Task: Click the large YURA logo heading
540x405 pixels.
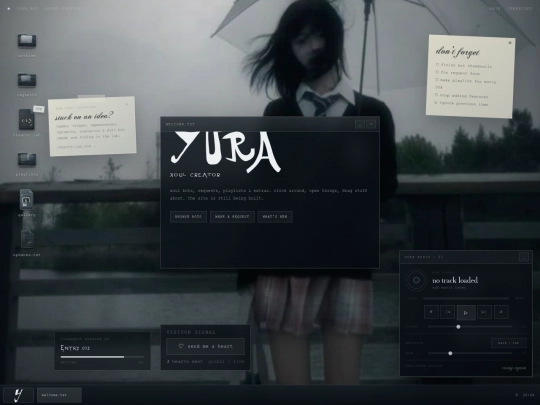Action: tap(226, 152)
